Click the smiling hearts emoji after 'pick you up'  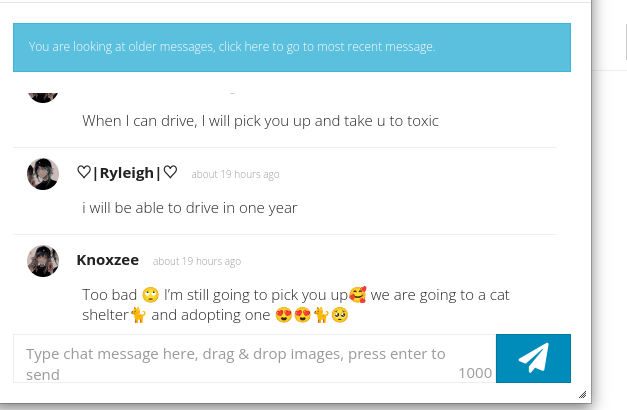coord(357,295)
